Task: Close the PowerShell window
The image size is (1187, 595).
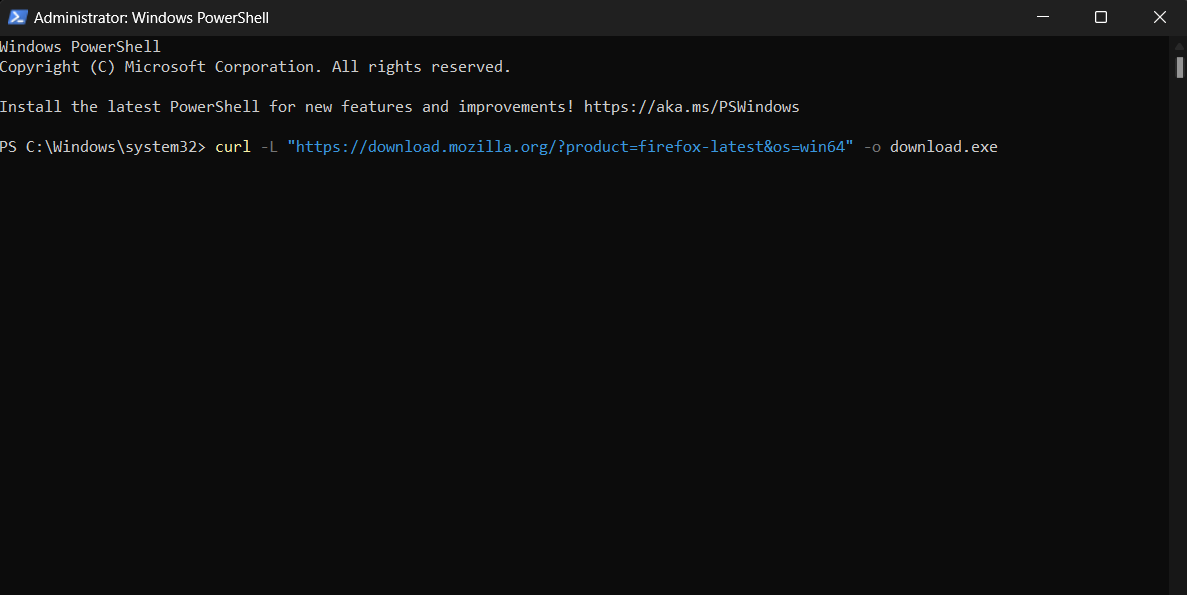Action: 1159,17
